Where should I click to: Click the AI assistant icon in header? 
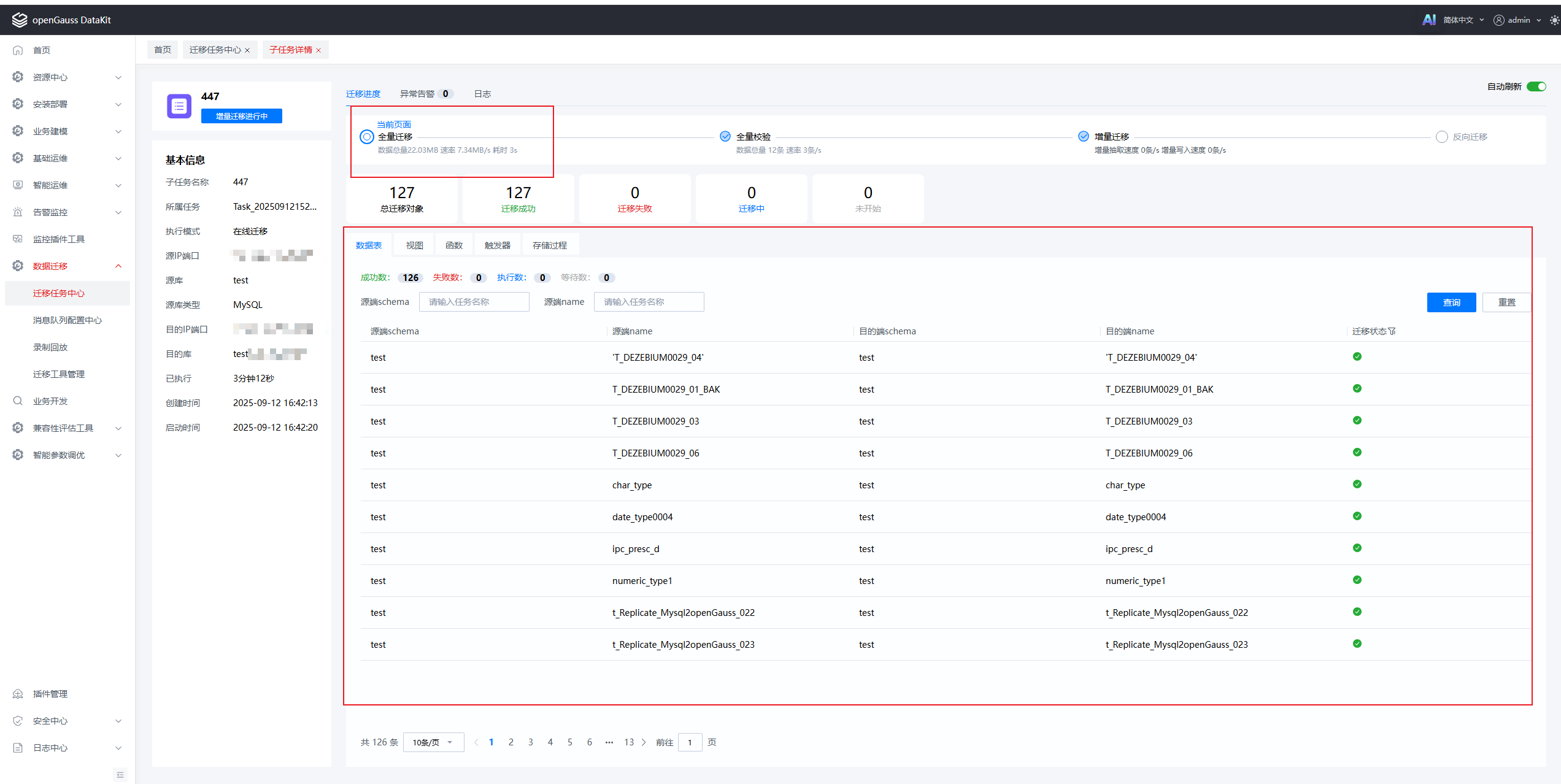click(x=1428, y=20)
